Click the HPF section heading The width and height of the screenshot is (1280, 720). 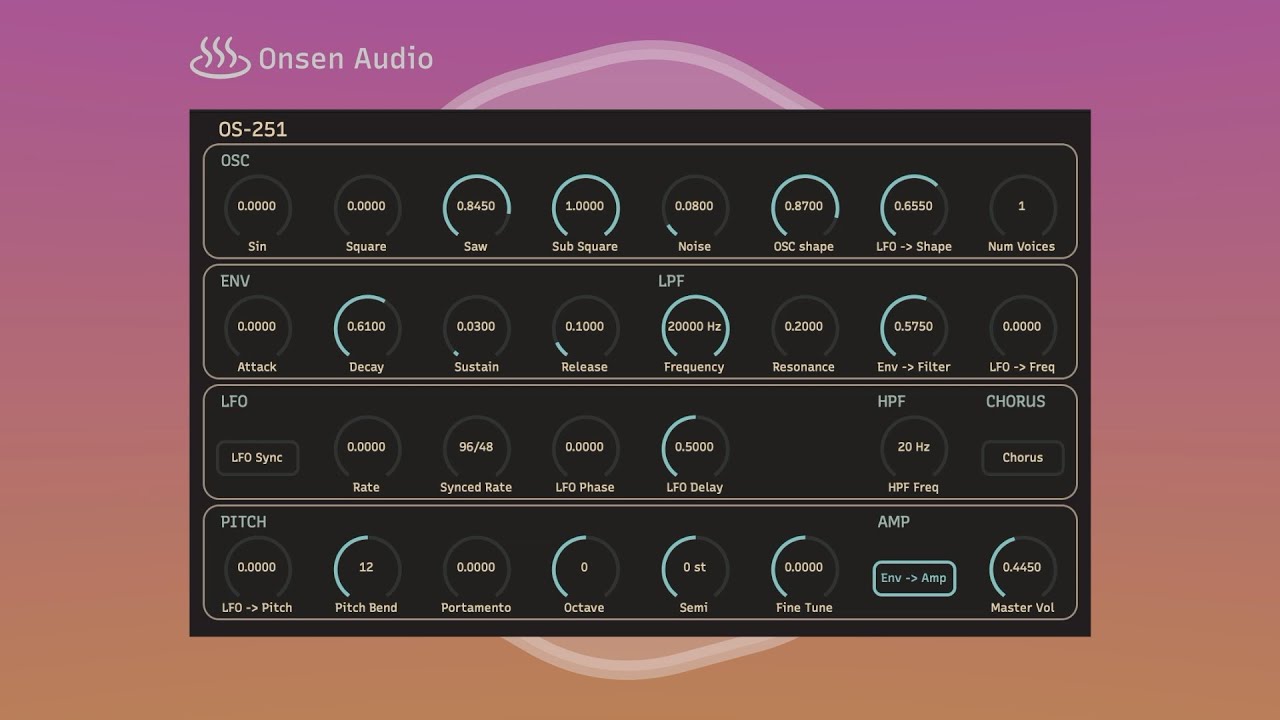tap(891, 401)
